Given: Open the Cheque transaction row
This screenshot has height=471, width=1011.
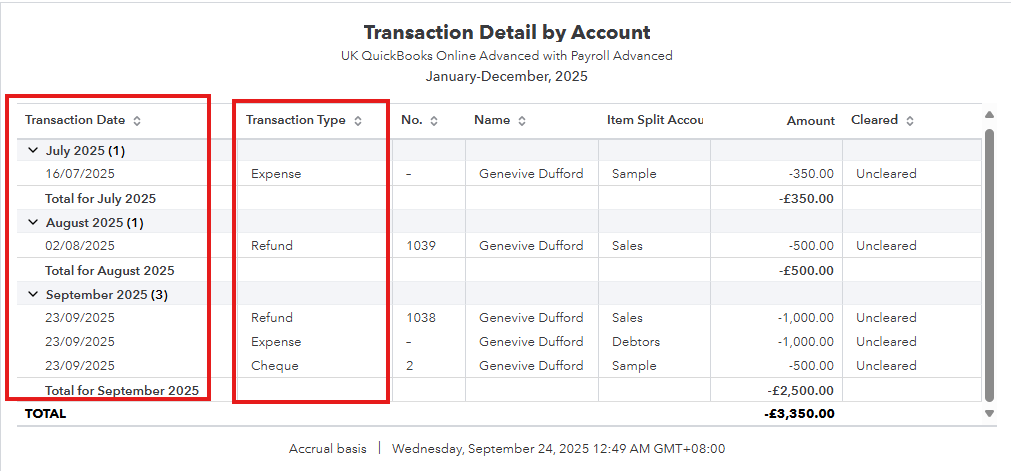Looking at the screenshot, I should click(x=275, y=366).
